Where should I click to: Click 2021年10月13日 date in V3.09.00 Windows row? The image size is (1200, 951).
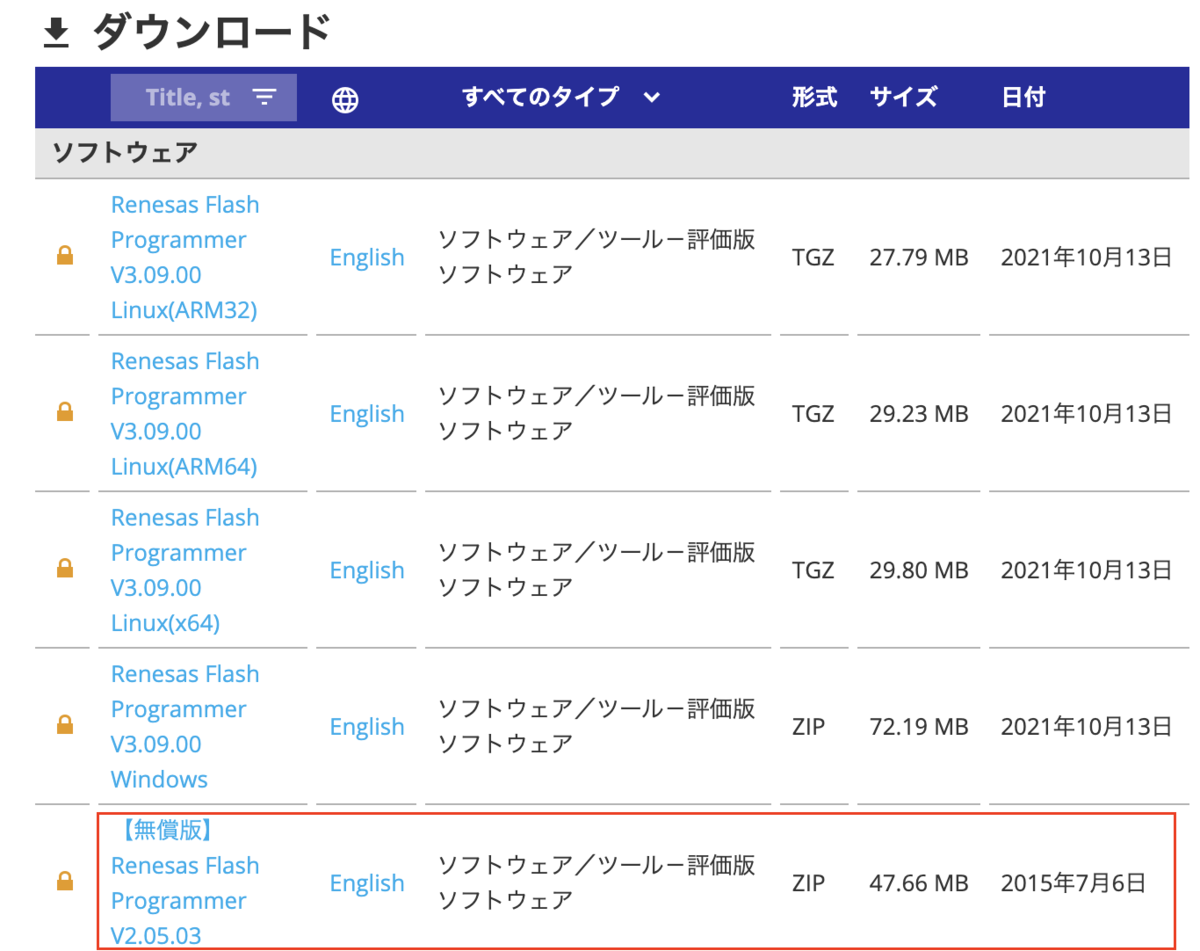[x=1086, y=726]
